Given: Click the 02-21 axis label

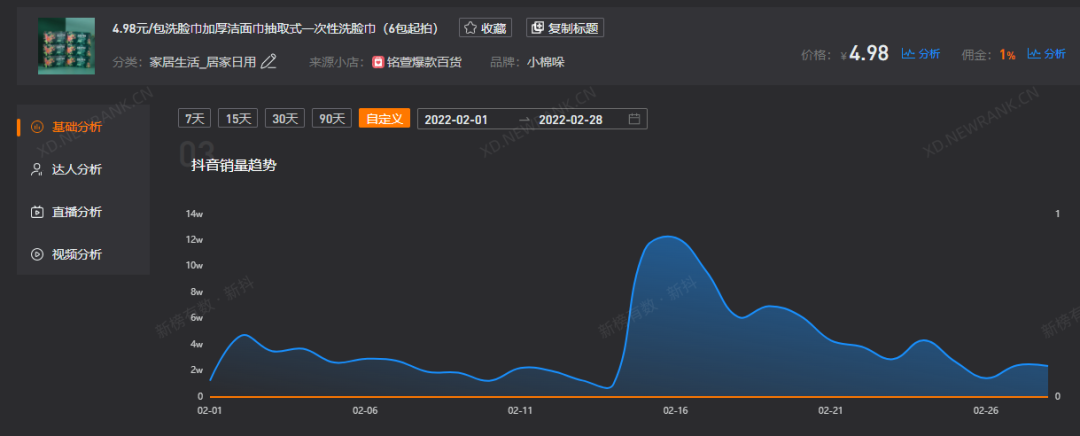Looking at the screenshot, I should (830, 411).
